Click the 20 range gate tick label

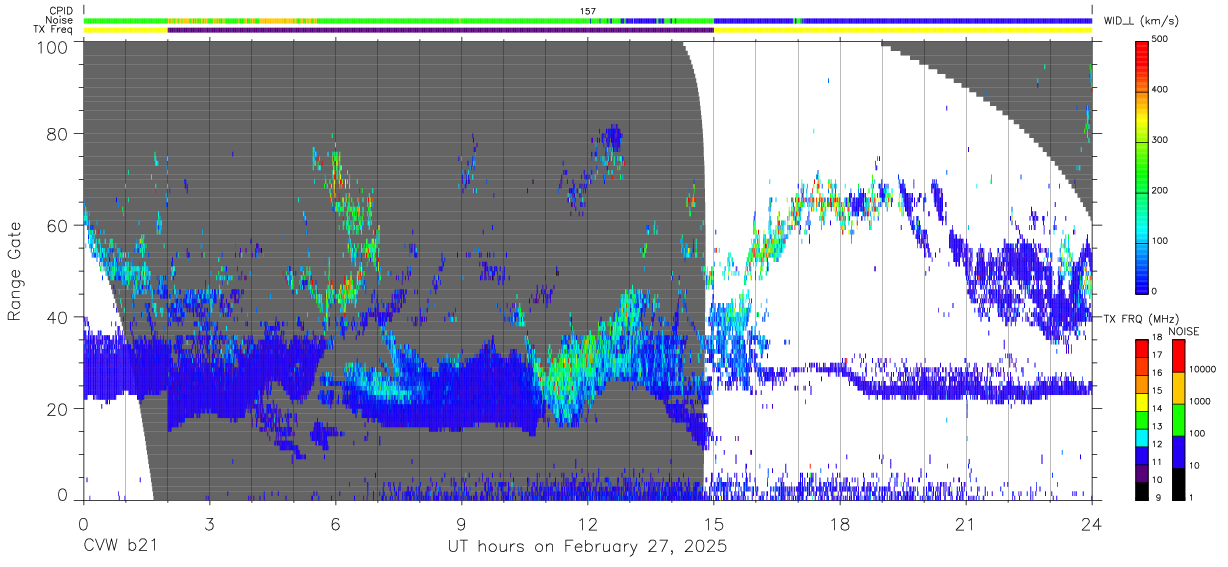pos(60,409)
